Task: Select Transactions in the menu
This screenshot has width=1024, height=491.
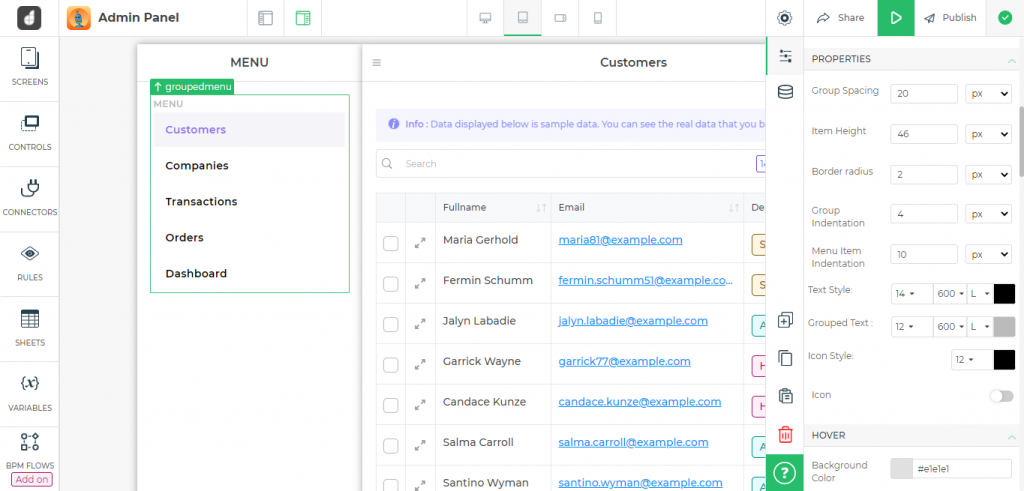Action: 201,201
